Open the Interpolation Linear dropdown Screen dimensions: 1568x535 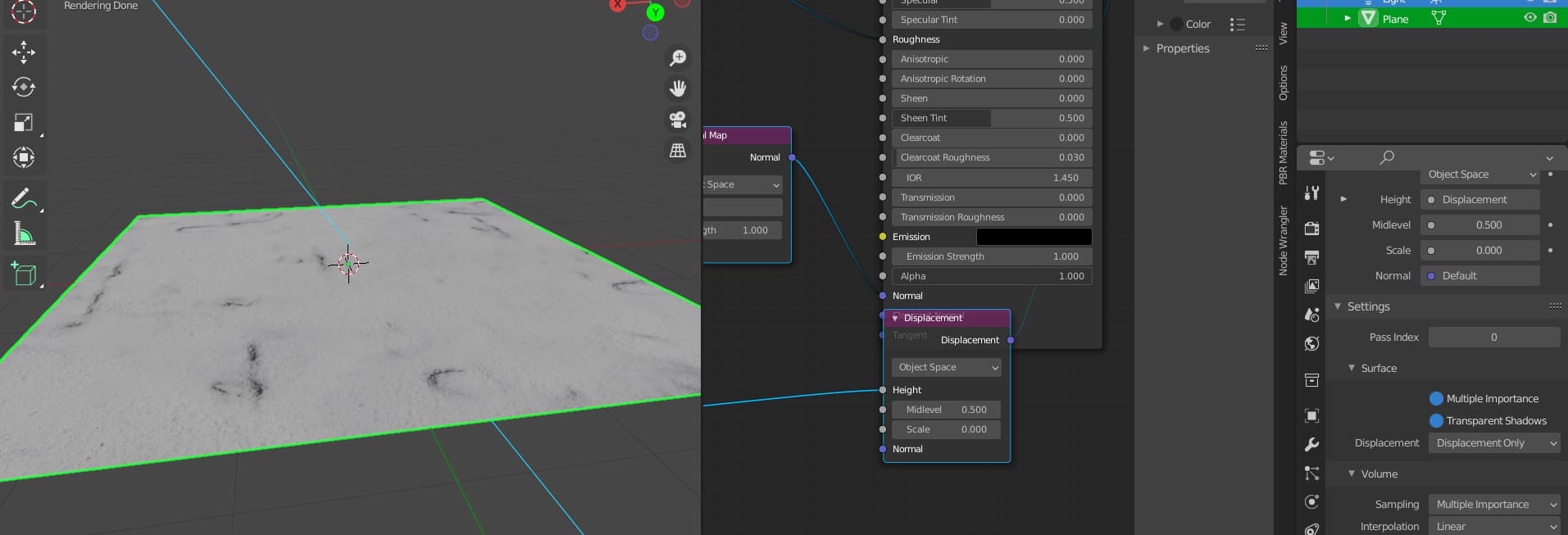tap(1494, 526)
